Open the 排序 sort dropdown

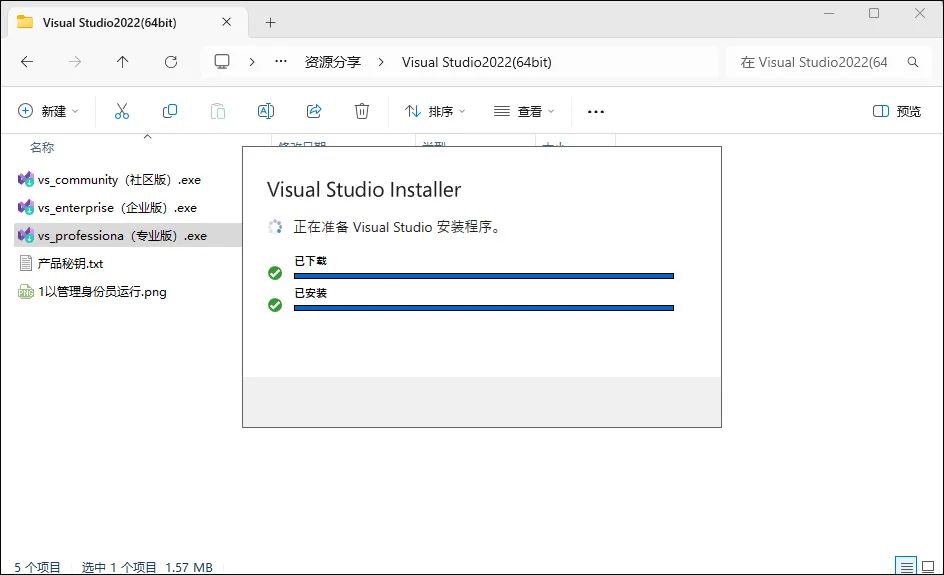pos(435,111)
